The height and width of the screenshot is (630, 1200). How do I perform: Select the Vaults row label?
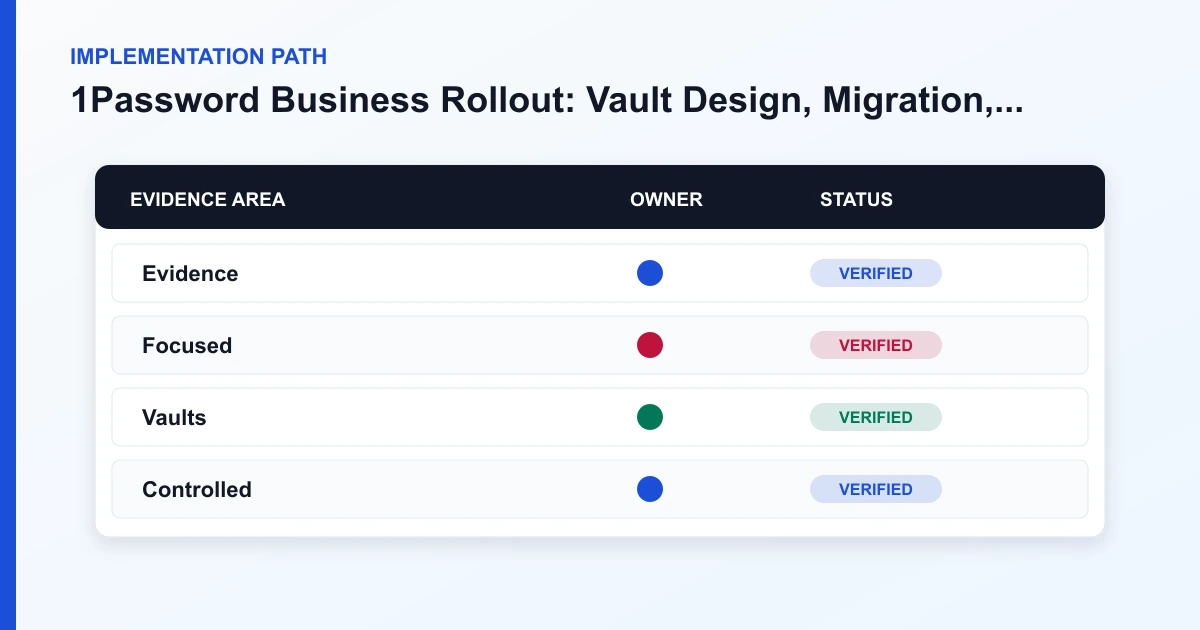tap(174, 417)
